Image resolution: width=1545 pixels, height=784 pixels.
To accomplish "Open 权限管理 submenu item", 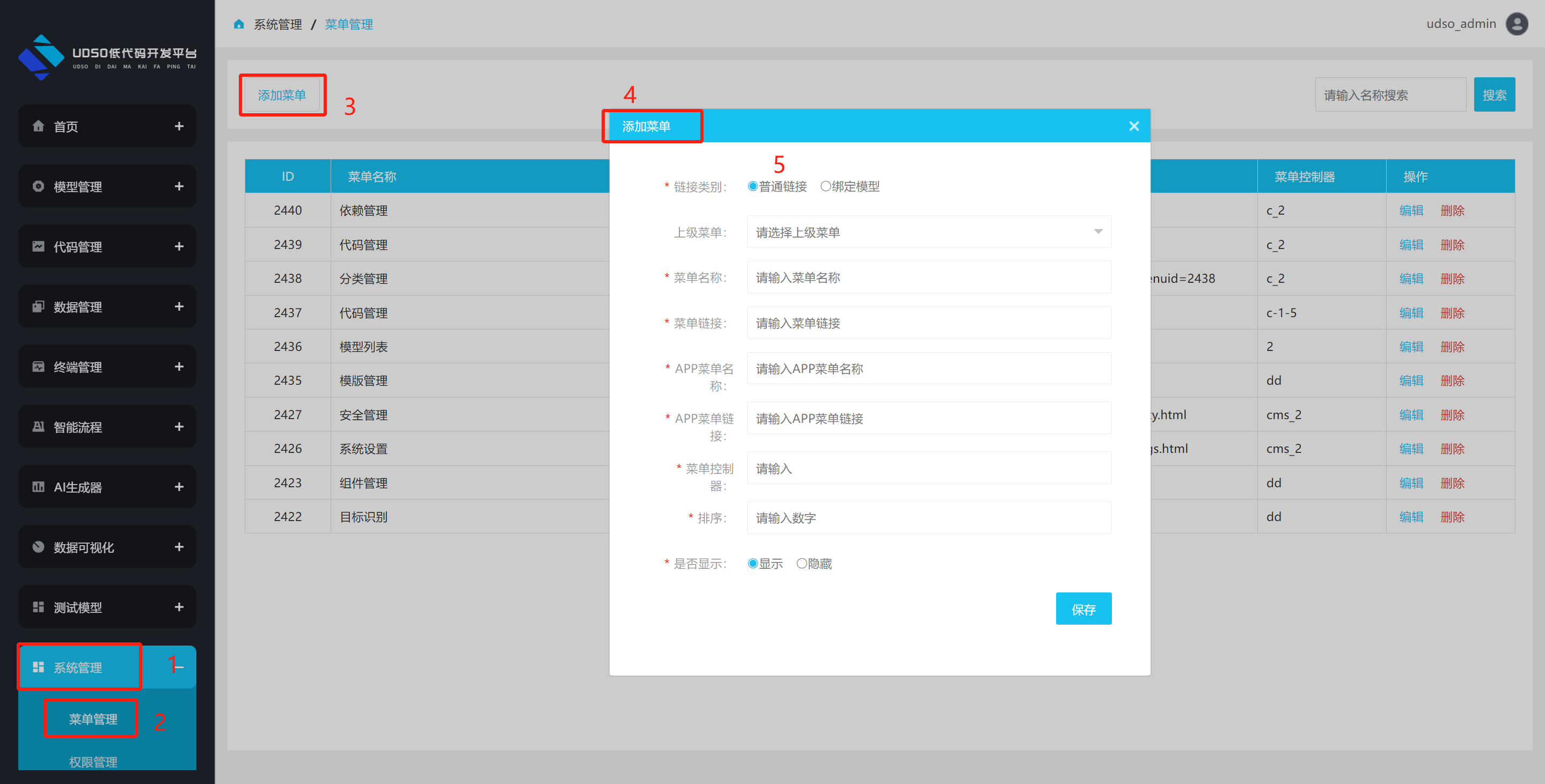I will tap(93, 762).
